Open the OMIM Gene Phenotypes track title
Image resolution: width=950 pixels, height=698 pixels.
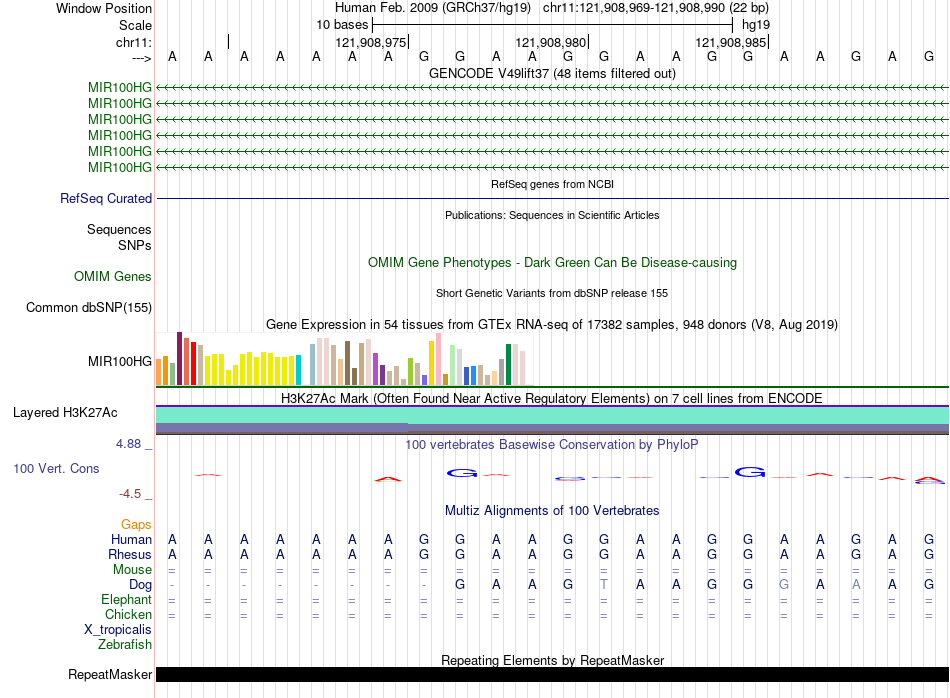point(552,262)
